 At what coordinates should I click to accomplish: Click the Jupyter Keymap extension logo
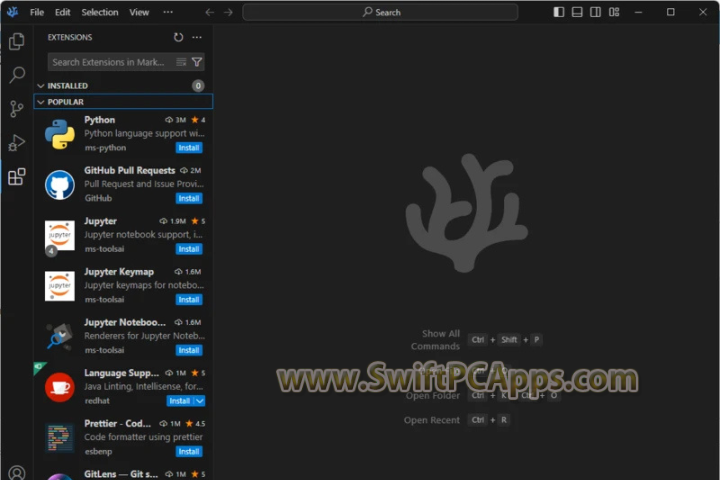pos(60,286)
